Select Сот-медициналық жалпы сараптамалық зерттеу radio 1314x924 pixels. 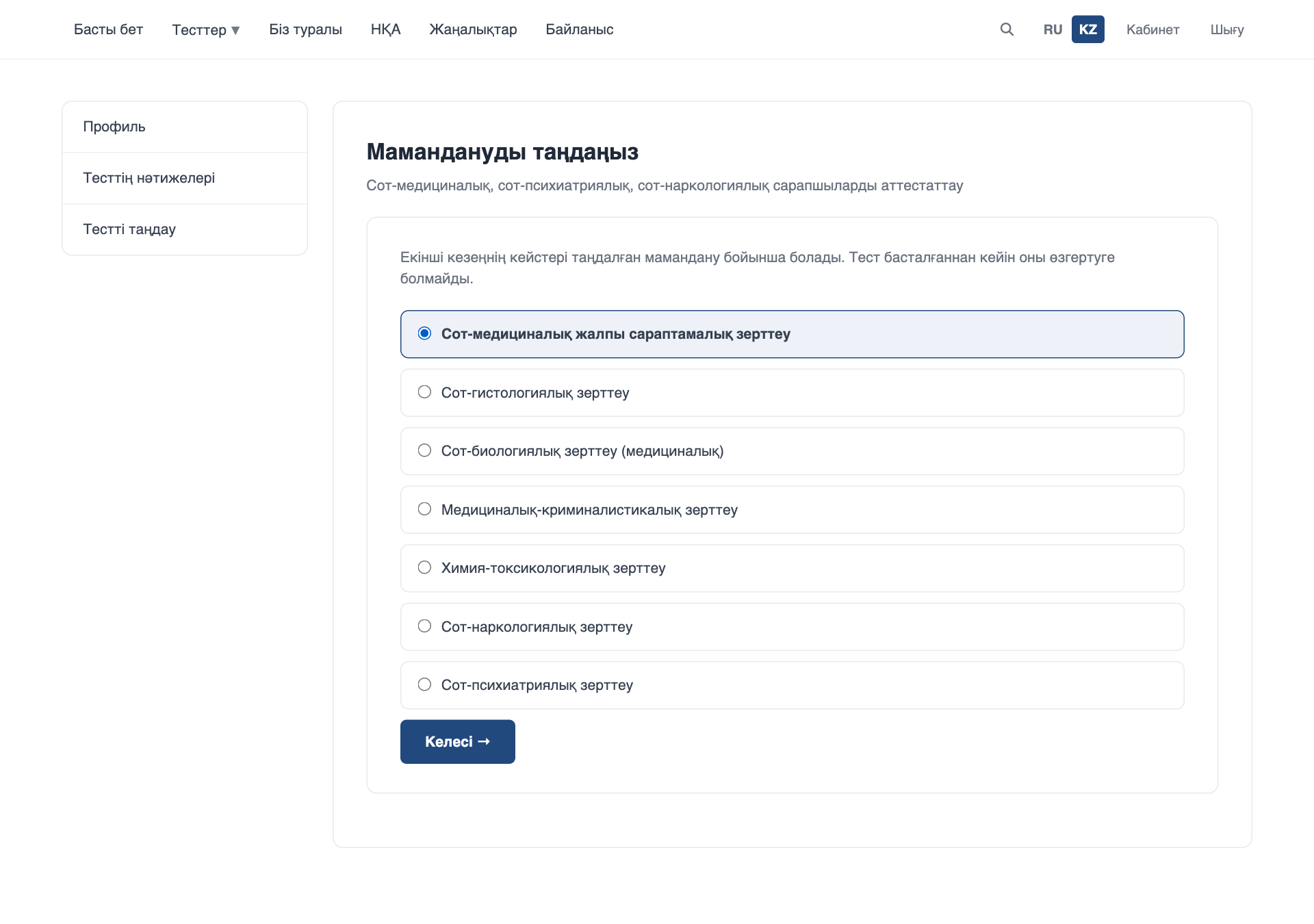[x=424, y=333]
